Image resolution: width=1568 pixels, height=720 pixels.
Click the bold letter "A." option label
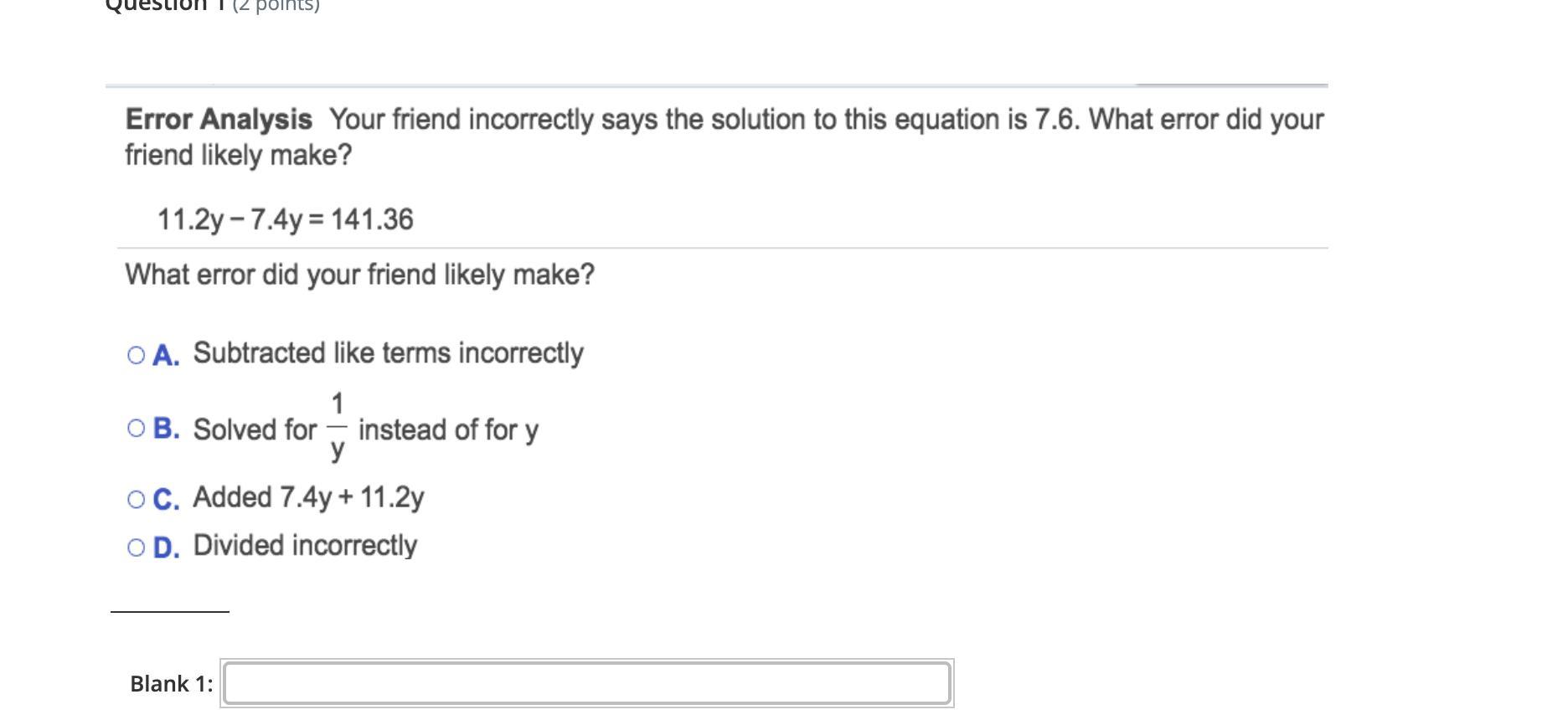coord(166,355)
